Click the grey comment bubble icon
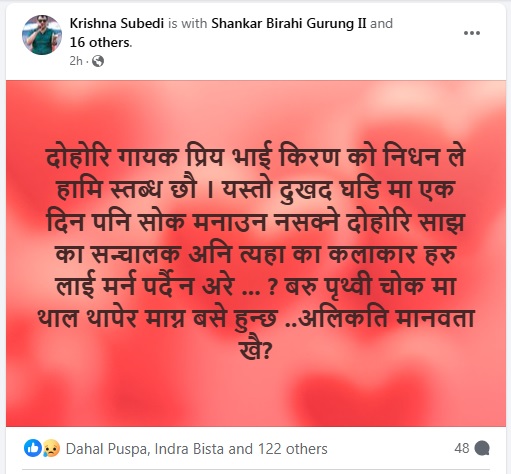511x474 pixels. click(482, 448)
